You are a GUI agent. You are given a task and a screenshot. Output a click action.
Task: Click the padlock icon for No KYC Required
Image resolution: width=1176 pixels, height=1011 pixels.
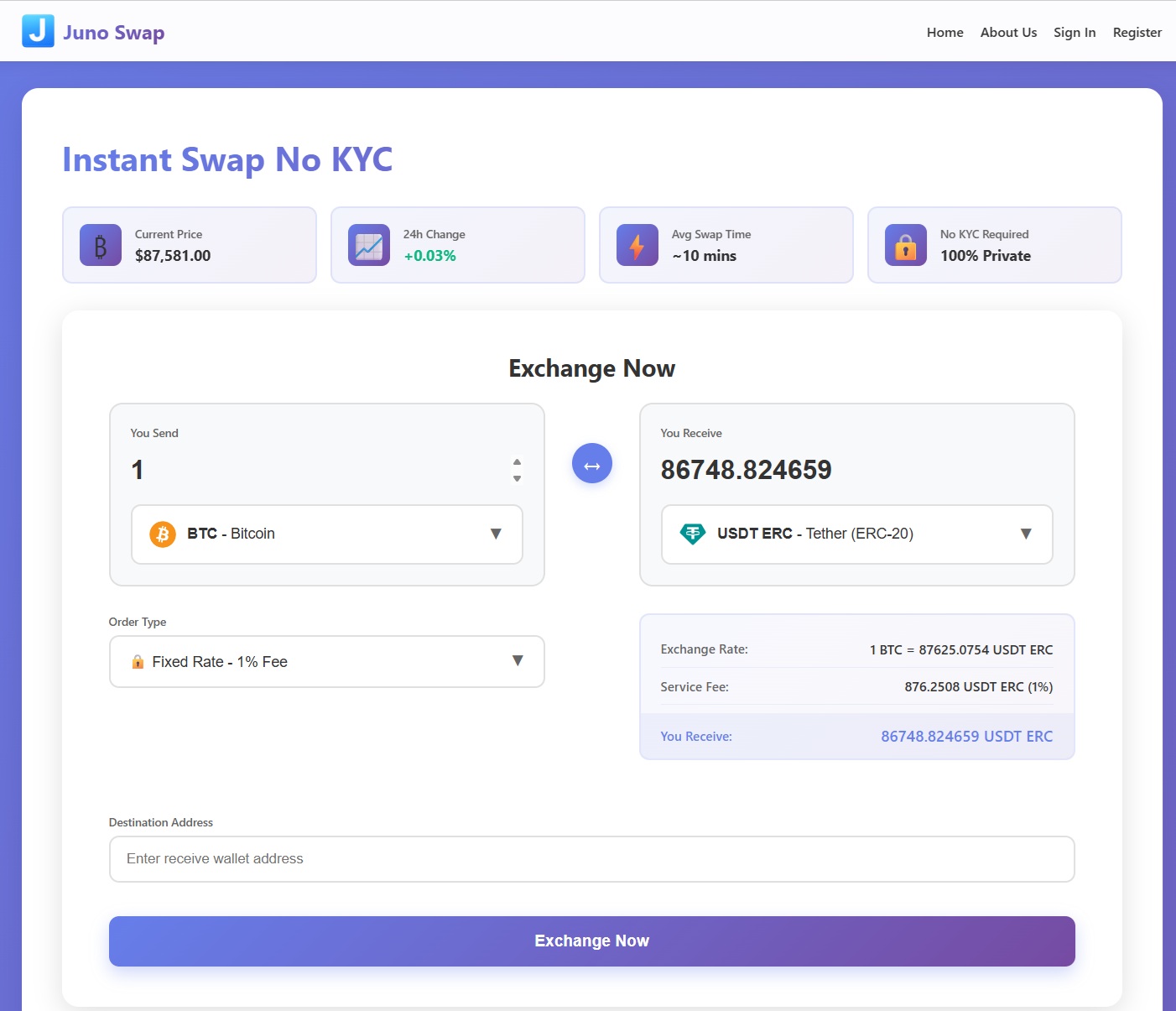click(x=906, y=245)
